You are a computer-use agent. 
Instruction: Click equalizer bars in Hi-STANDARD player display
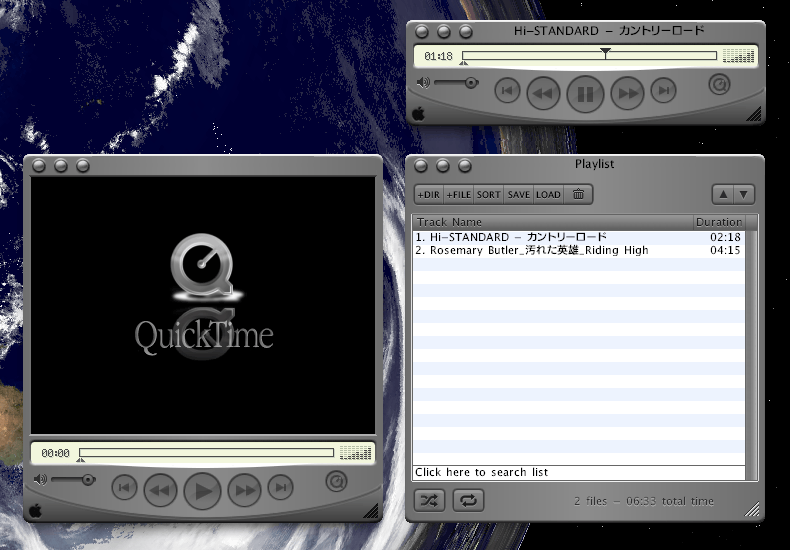click(738, 56)
